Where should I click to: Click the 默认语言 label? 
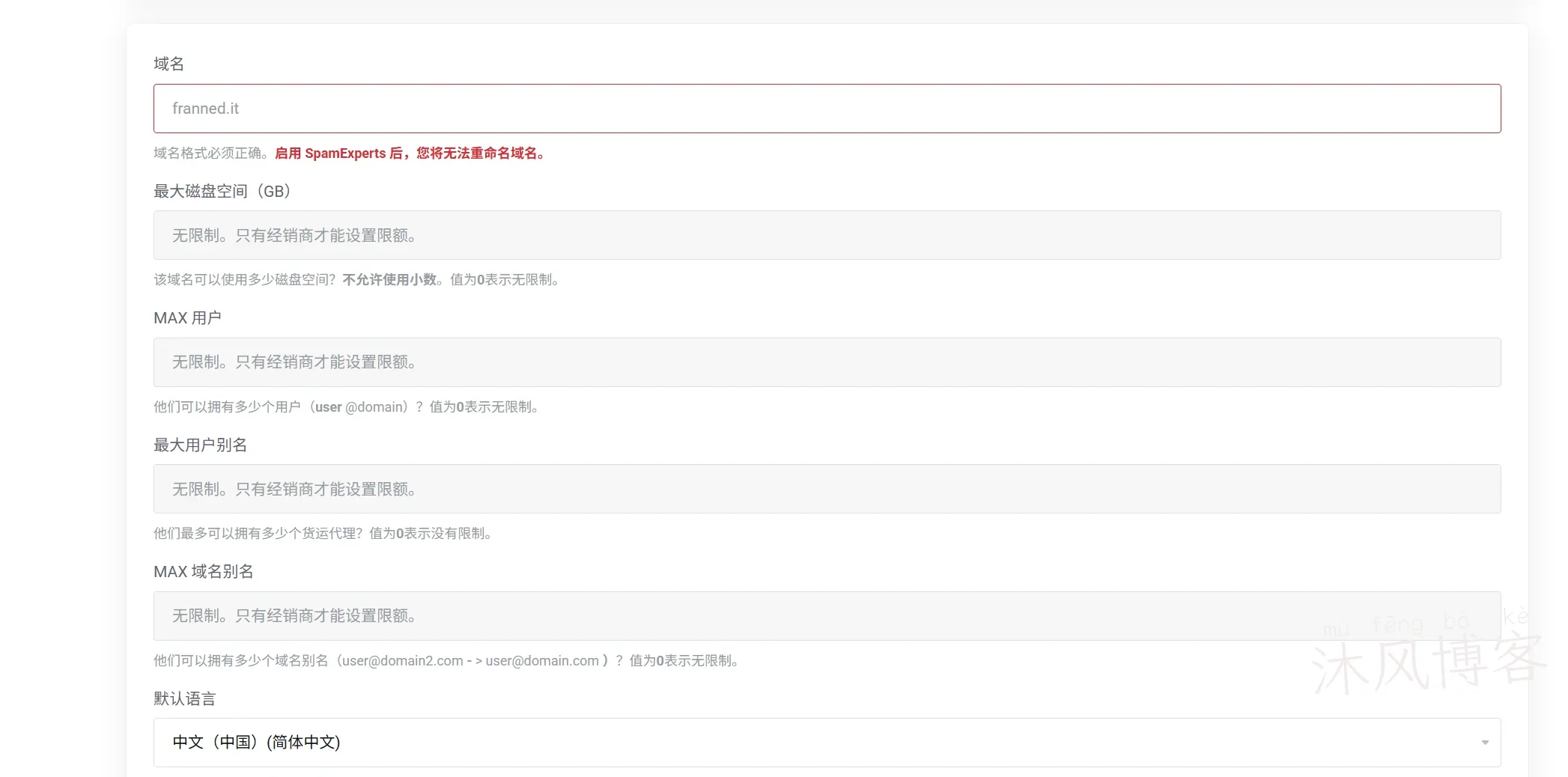[x=184, y=698]
